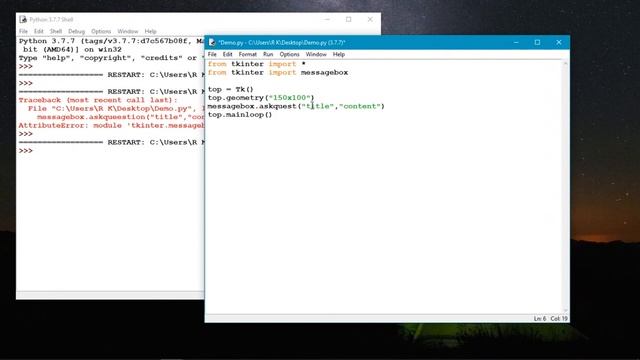Maximize the Demo.py editor window
640x360 pixels.
(x=537, y=42)
